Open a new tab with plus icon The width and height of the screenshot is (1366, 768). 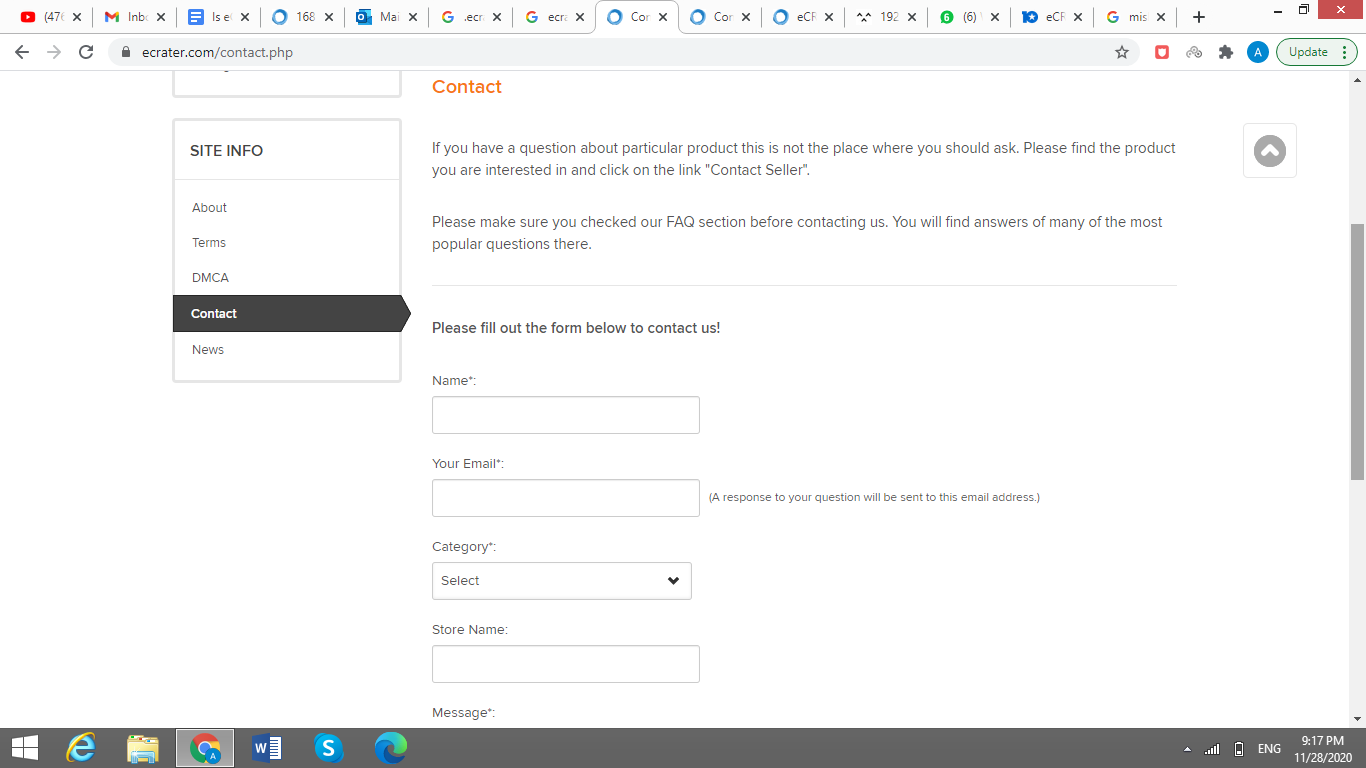point(1199,17)
